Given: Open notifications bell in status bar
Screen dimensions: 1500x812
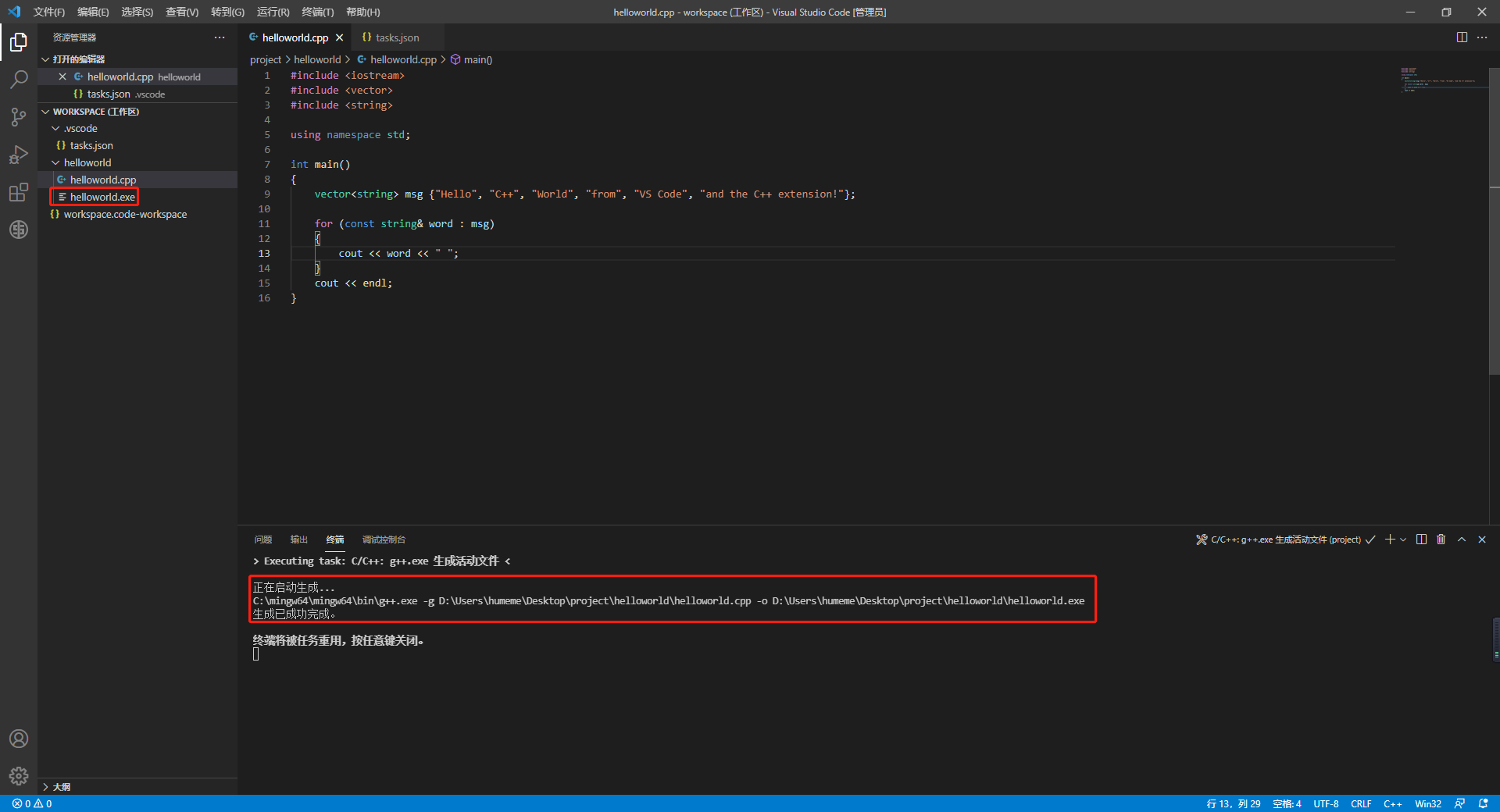Looking at the screenshot, I should 1484,803.
